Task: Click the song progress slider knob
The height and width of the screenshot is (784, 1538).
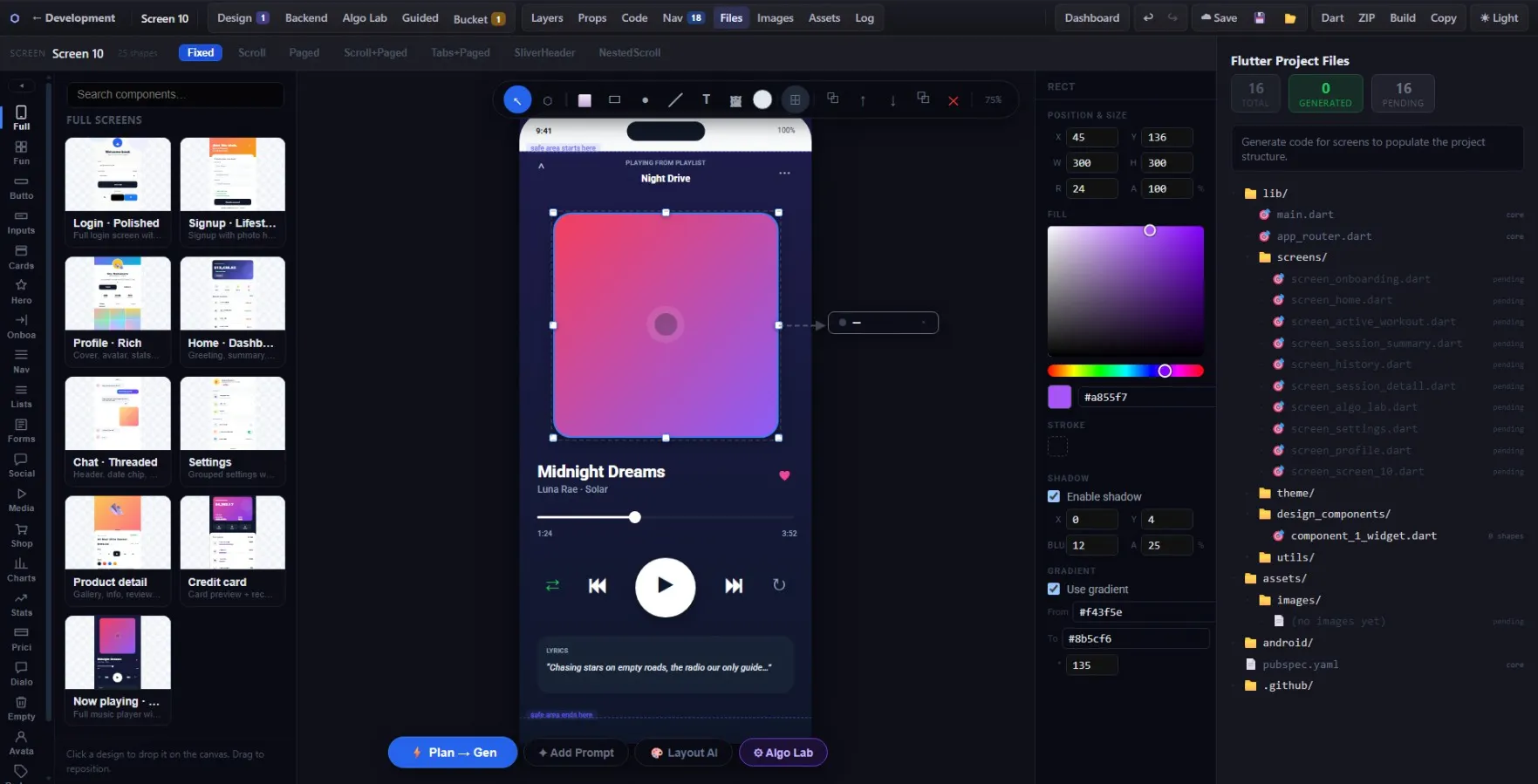Action: [635, 517]
